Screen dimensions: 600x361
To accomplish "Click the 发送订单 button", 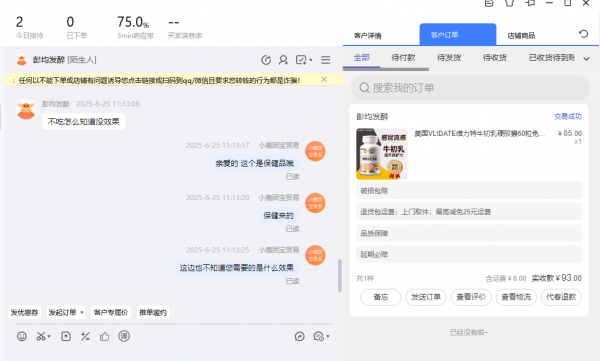I will pos(426,297).
